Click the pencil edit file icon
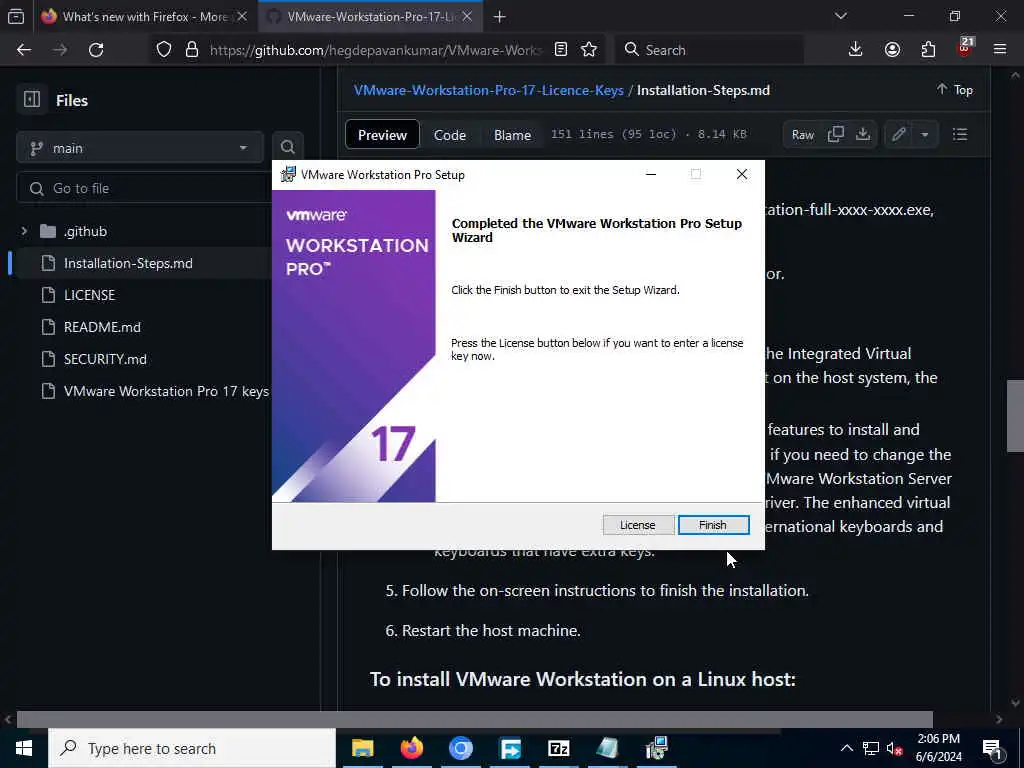This screenshot has height=768, width=1024. coord(899,135)
